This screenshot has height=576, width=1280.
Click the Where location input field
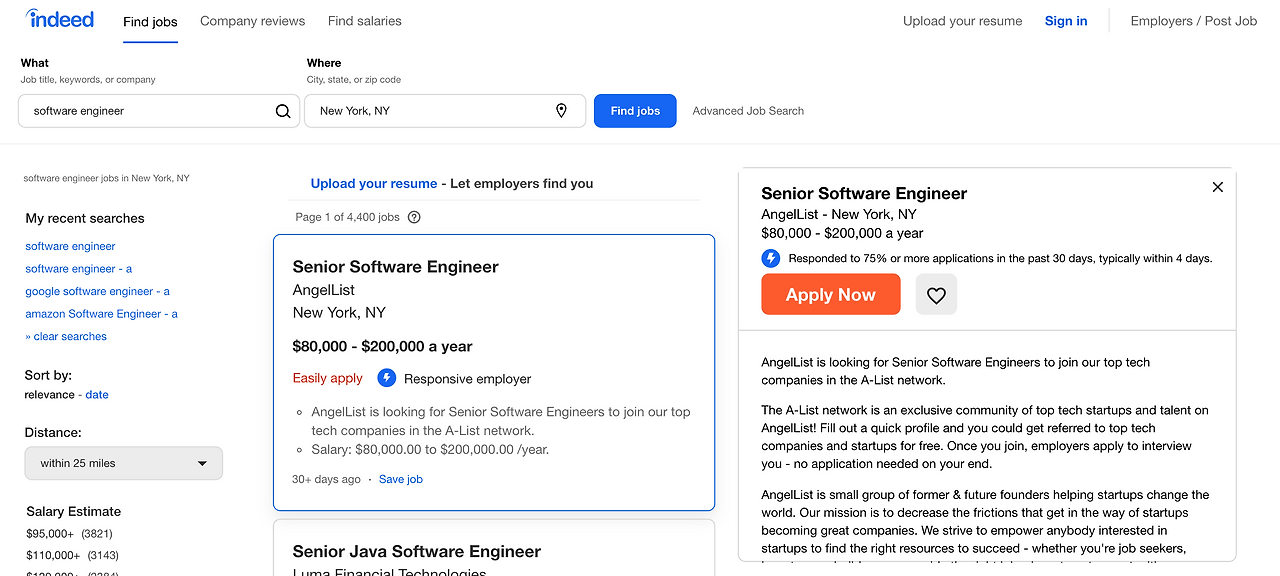point(430,111)
